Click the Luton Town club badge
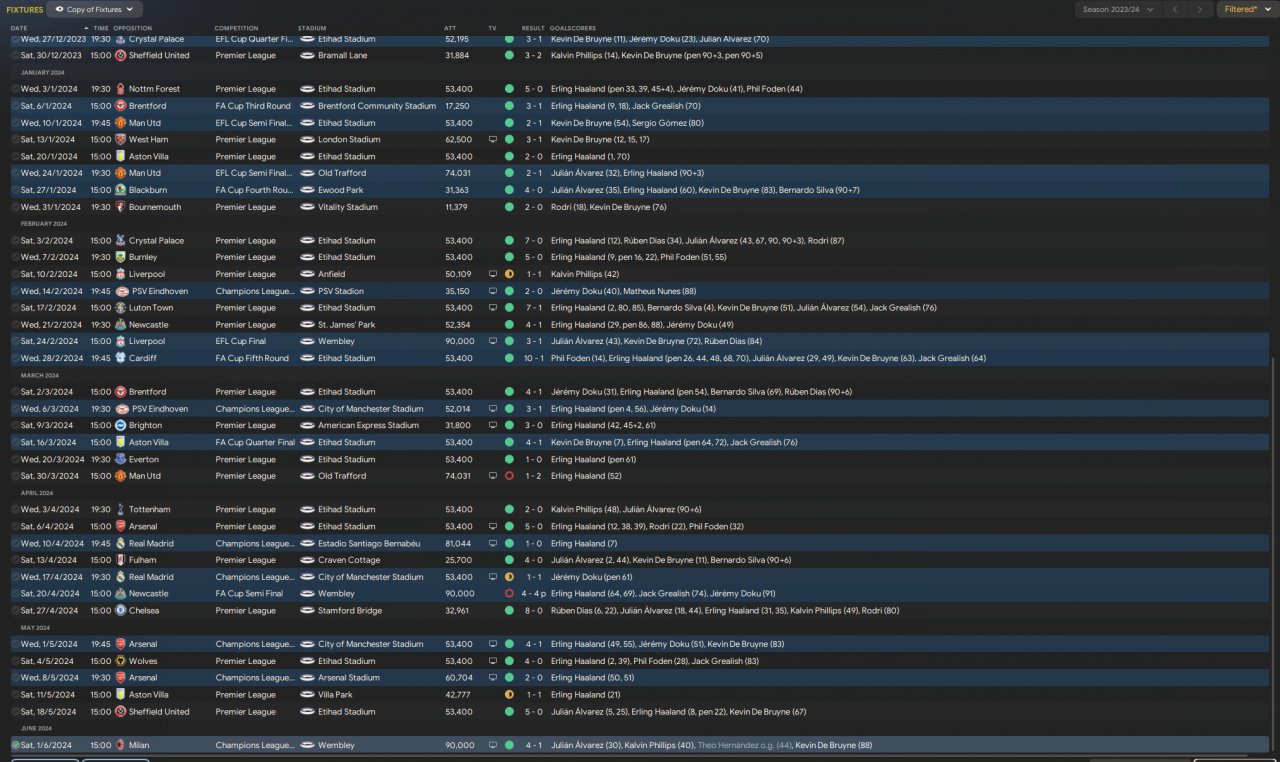 point(120,308)
